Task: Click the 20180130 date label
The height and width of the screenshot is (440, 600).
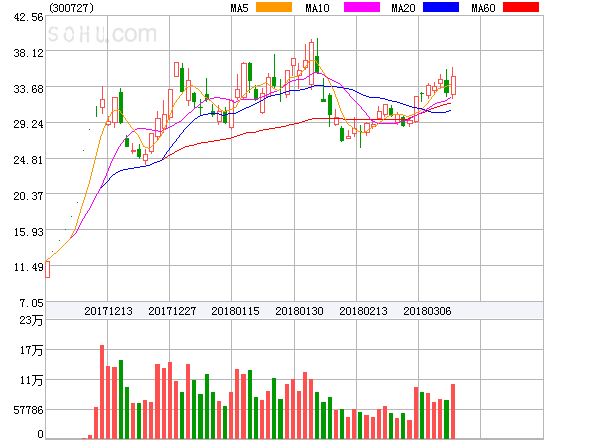Action: pos(299,311)
